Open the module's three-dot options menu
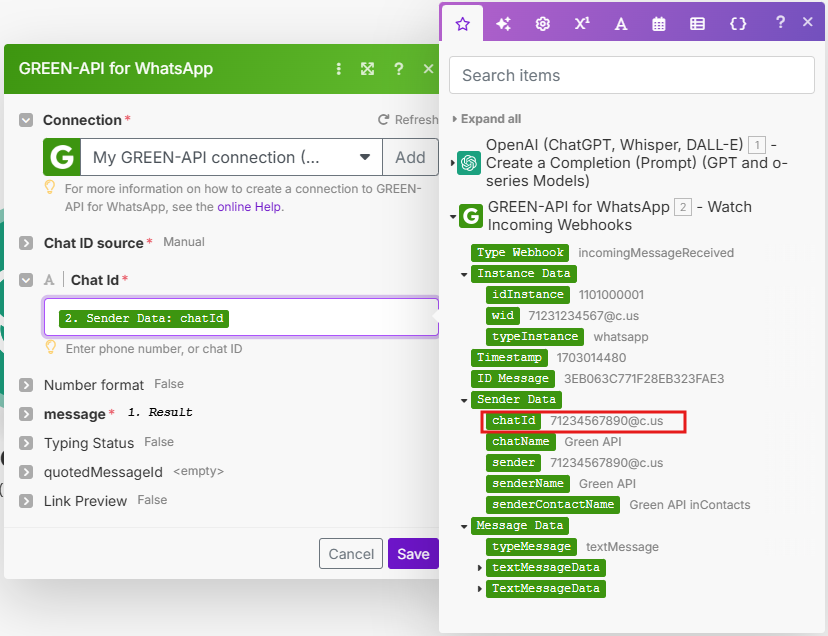Screen dimensions: 828x636 [x=339, y=69]
